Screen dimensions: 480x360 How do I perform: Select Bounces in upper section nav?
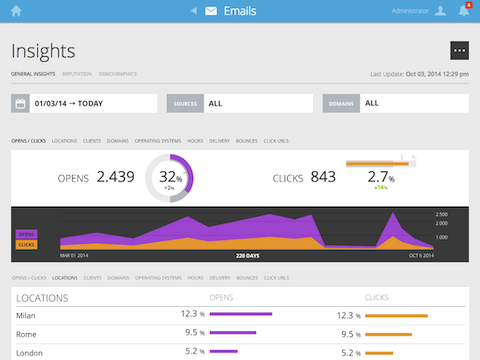click(247, 141)
